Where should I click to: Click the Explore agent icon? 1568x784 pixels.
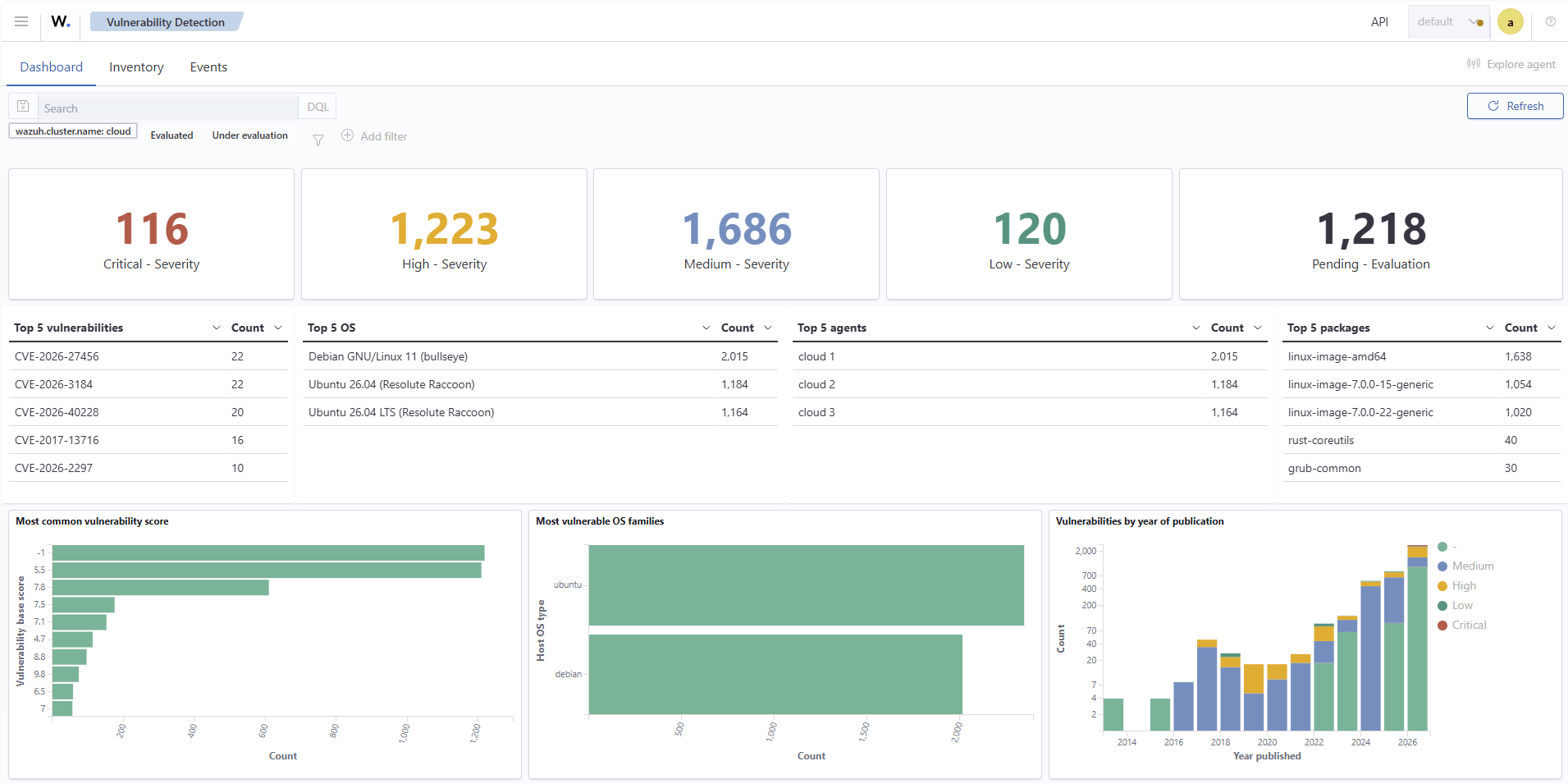1474,64
